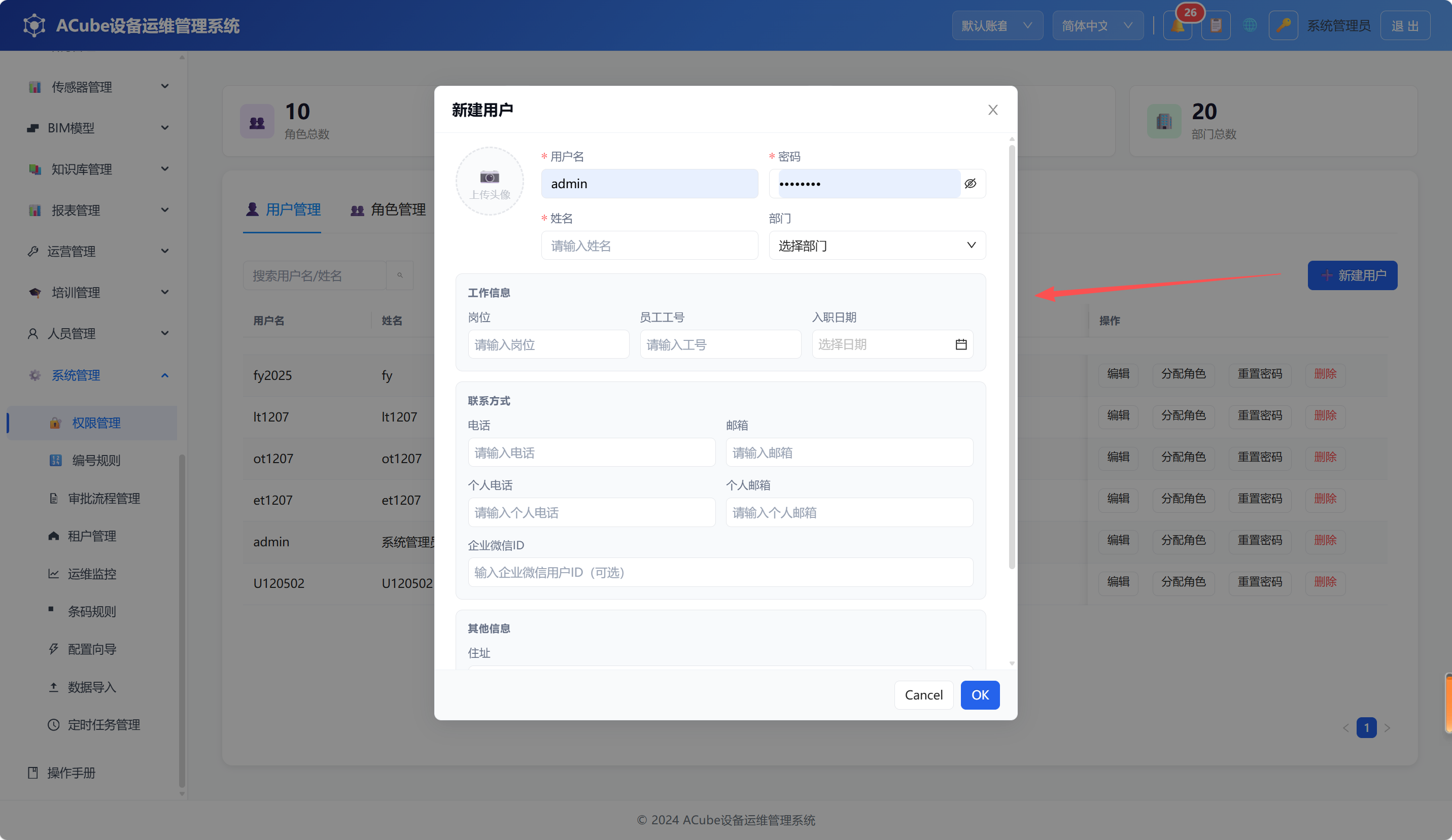Focus the 请输入个人电话 field
1452x840 pixels.
592,512
